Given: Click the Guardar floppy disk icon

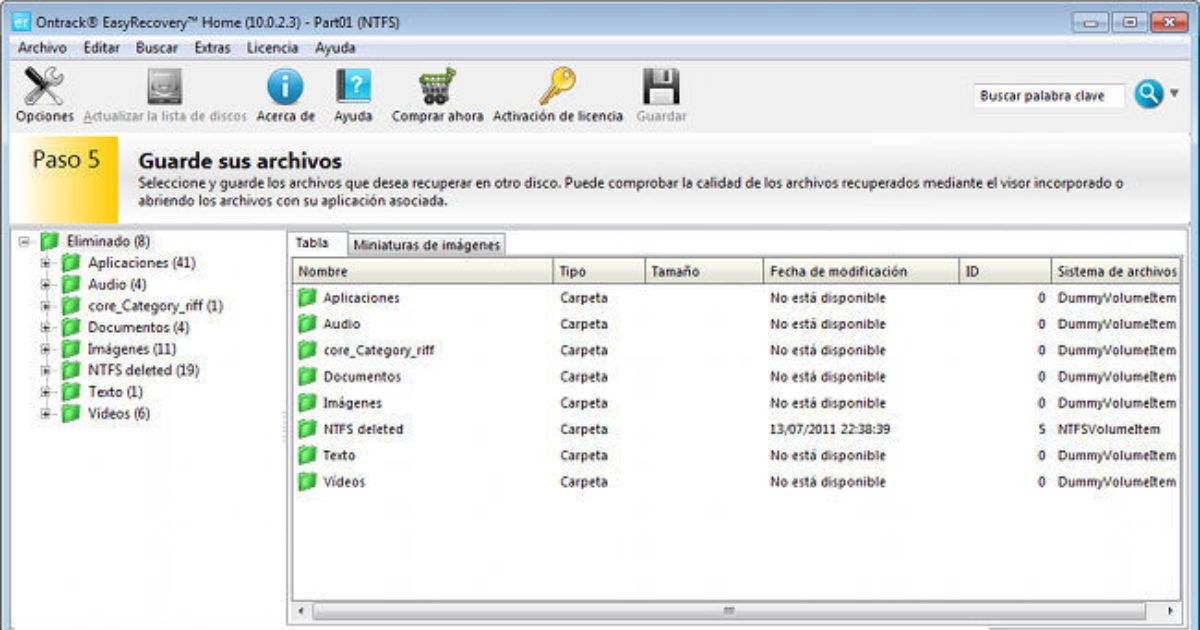Looking at the screenshot, I should coord(661,87).
